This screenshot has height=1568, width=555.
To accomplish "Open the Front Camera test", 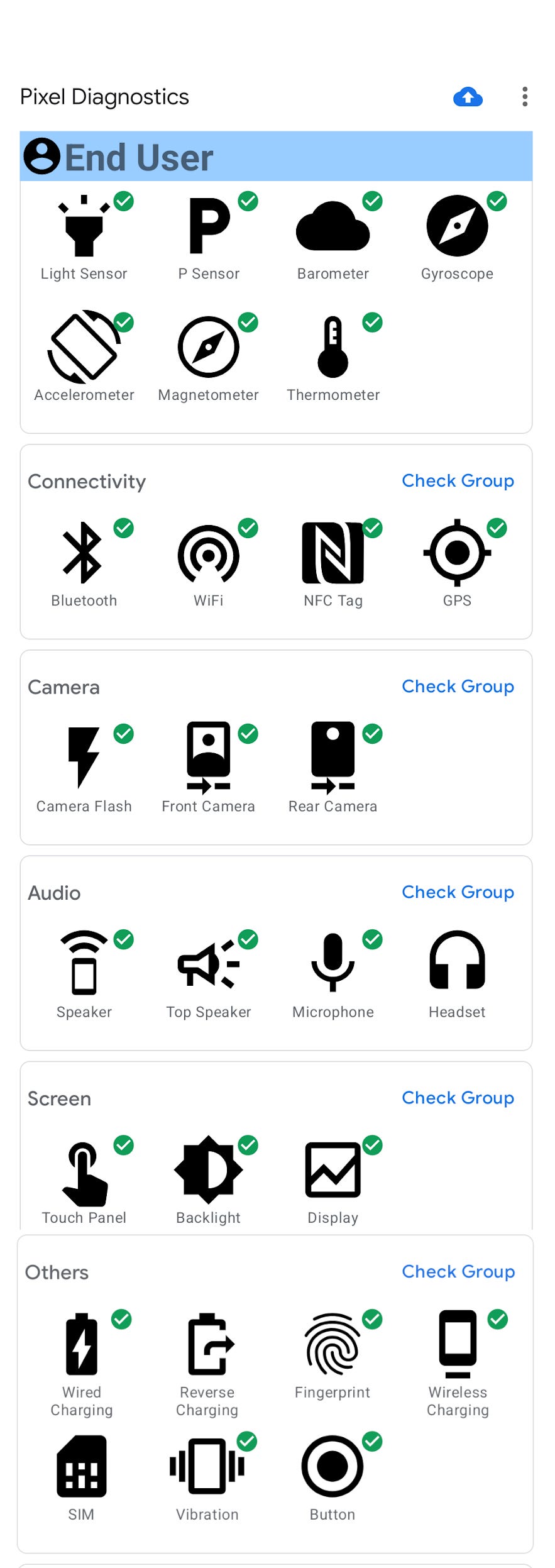I will 209,759.
